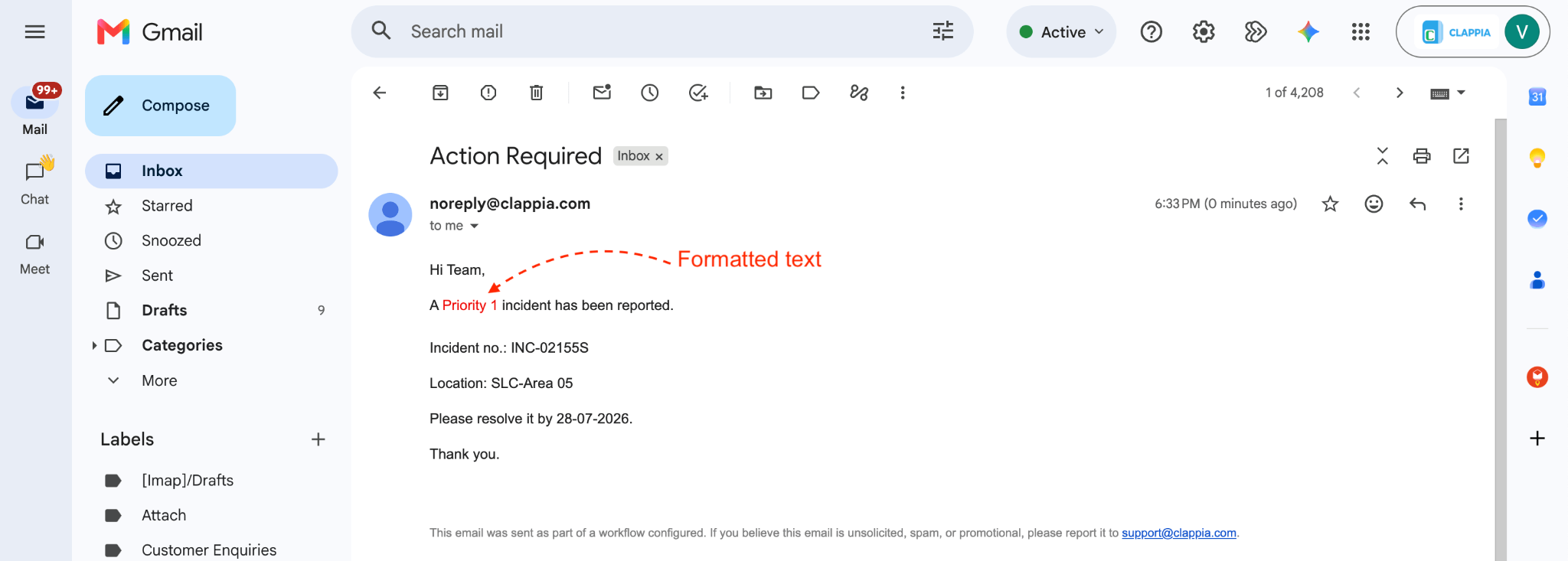The width and height of the screenshot is (1568, 561).
Task: Compose a new email
Action: pos(160,106)
